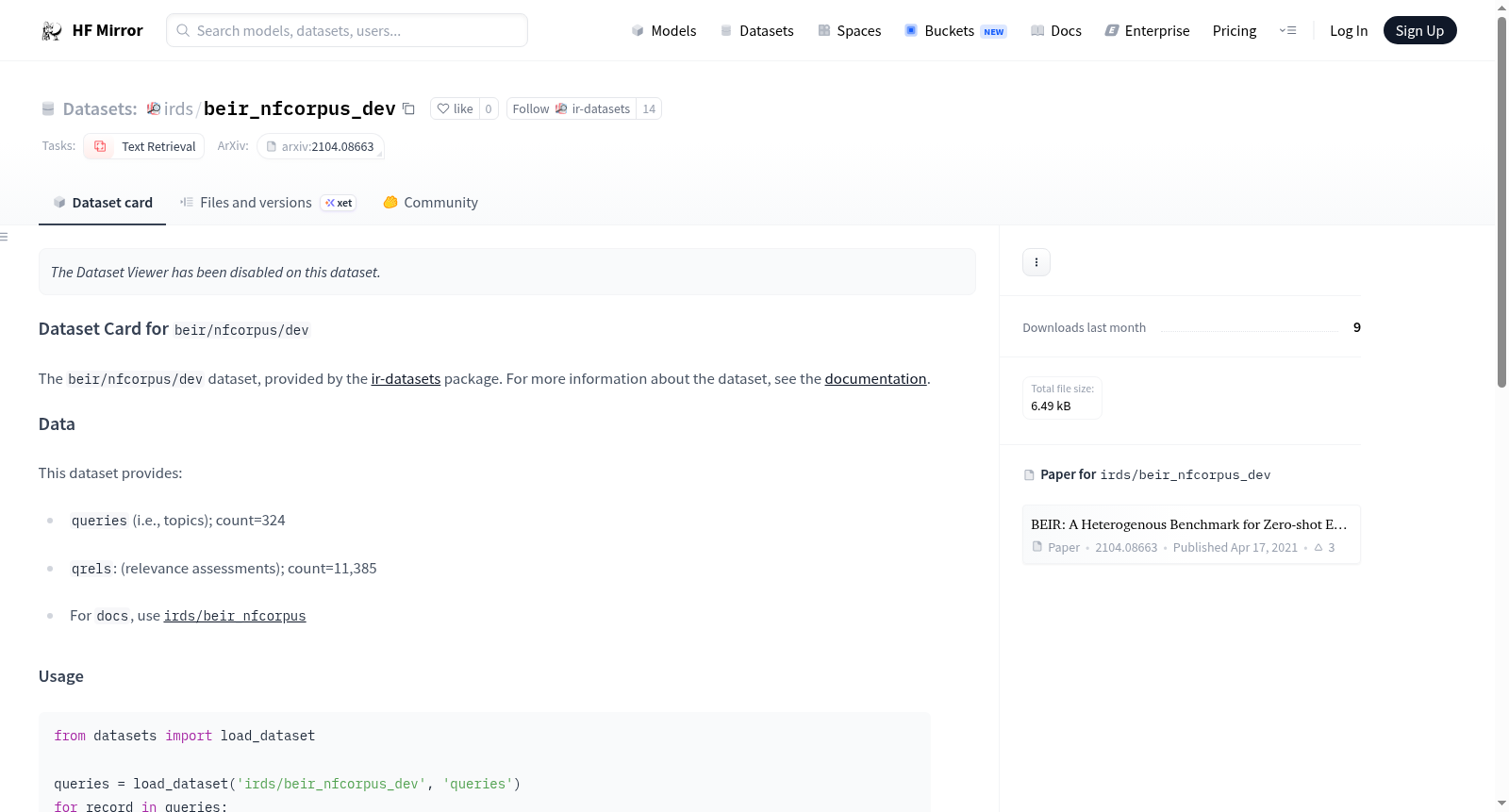Open the Models page
Viewport: 1509px width, 812px height.
(x=664, y=30)
